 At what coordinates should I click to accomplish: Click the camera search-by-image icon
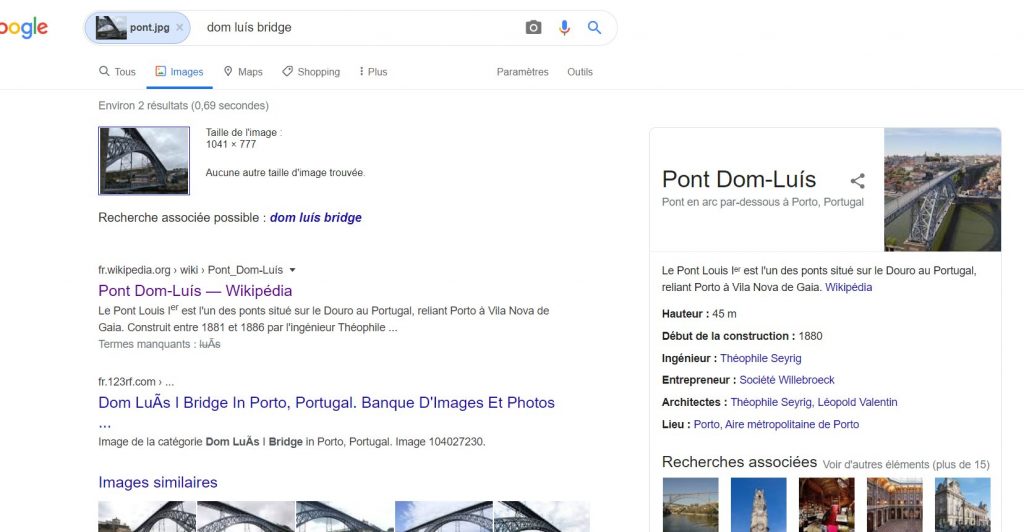coord(533,28)
